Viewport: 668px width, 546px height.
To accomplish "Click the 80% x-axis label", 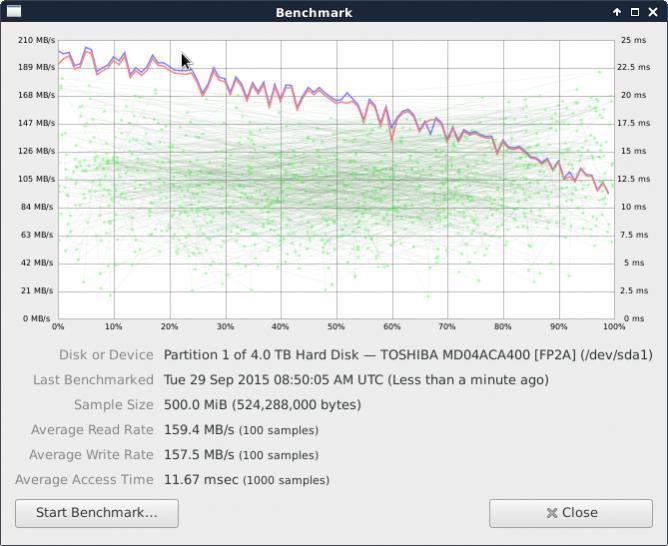I will (503, 327).
